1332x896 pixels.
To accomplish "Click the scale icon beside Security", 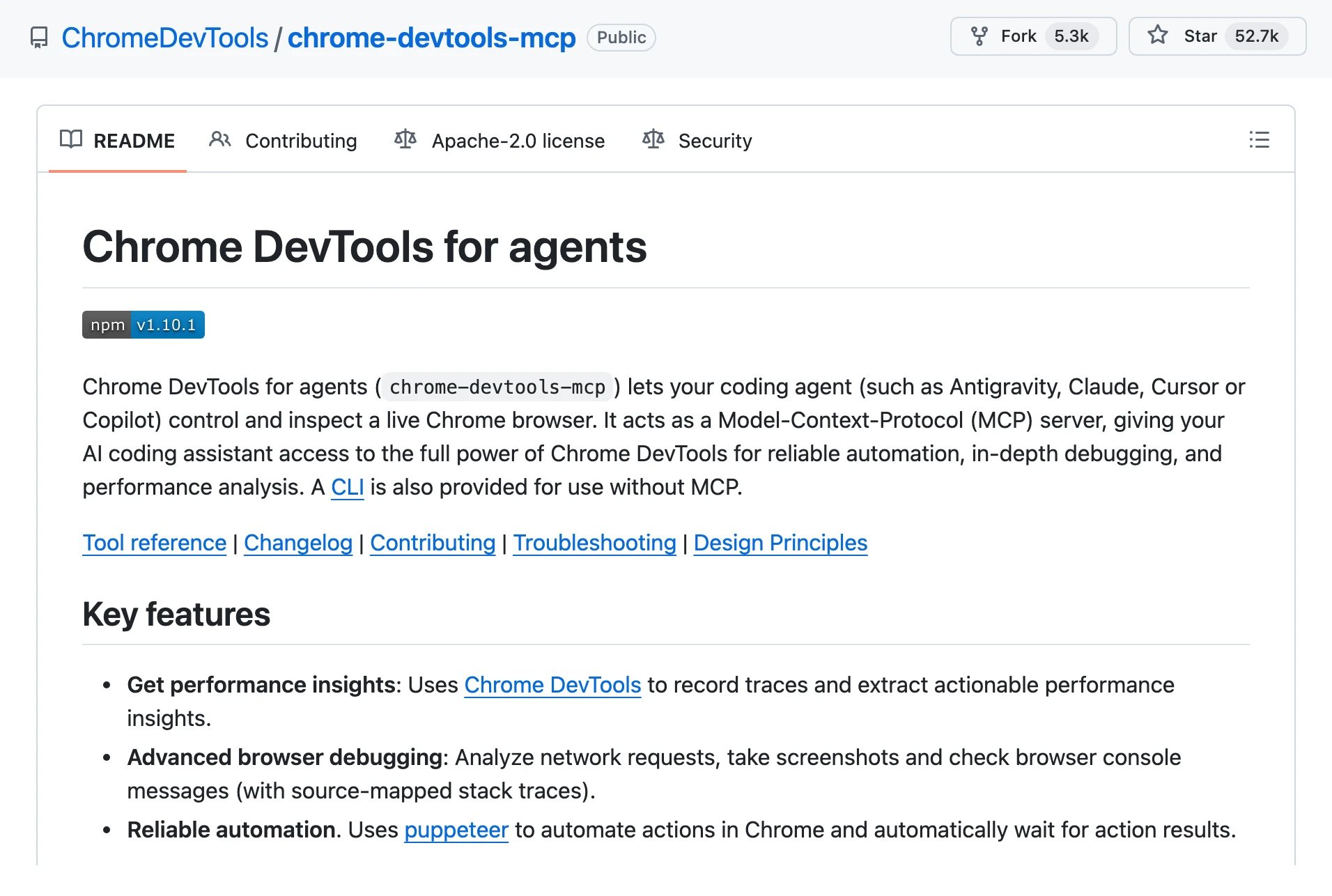I will 653,139.
